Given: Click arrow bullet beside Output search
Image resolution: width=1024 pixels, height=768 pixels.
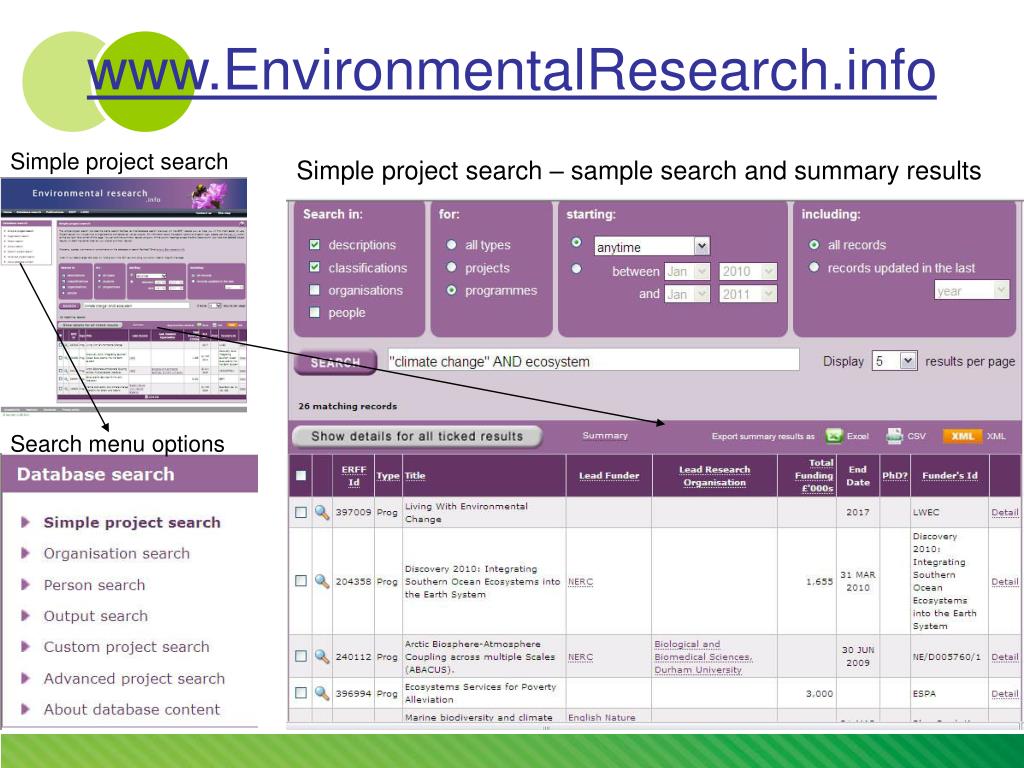Looking at the screenshot, I should (x=26, y=616).
